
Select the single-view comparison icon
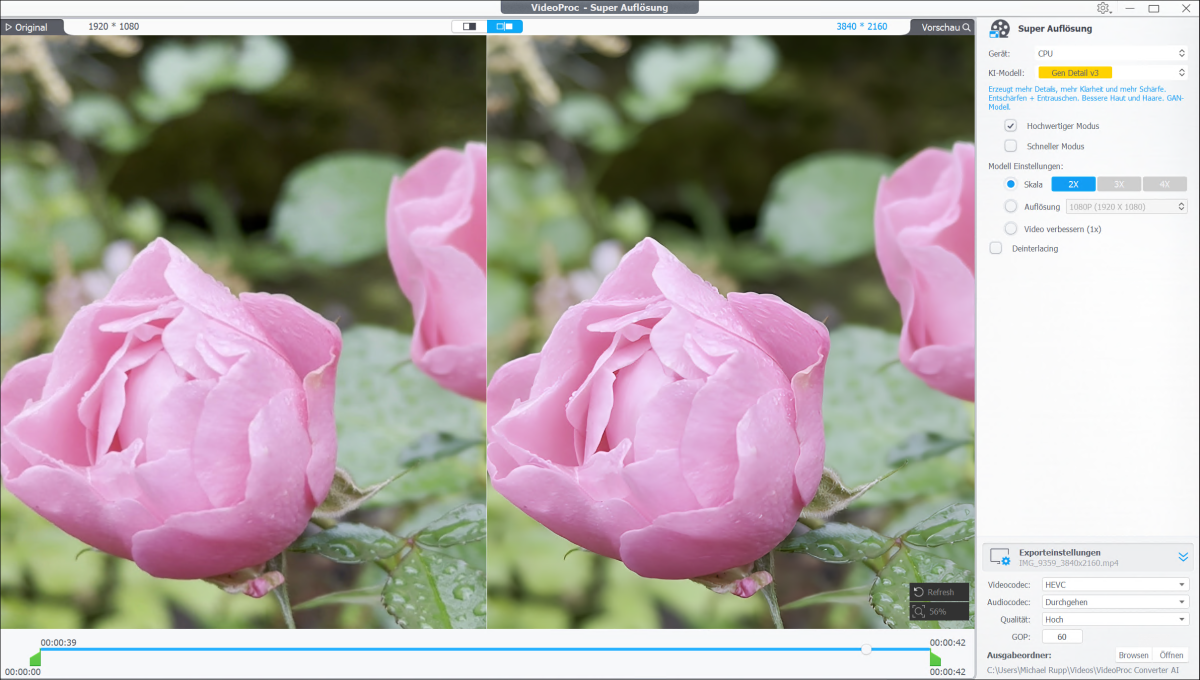[469, 26]
